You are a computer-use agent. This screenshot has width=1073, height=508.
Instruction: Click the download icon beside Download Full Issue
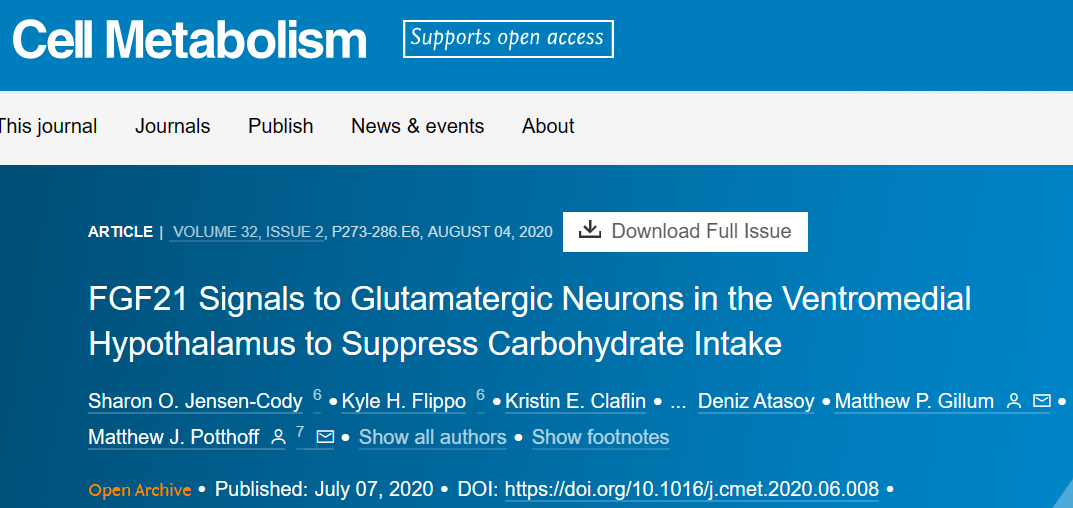(x=589, y=231)
